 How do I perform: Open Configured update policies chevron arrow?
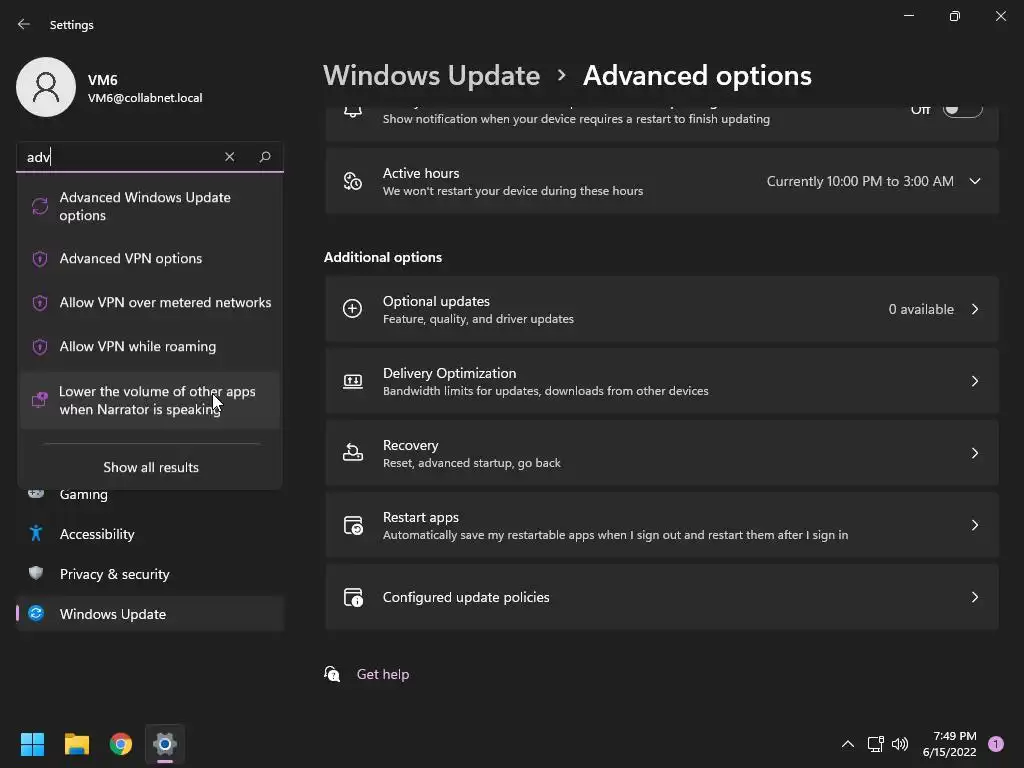point(974,597)
